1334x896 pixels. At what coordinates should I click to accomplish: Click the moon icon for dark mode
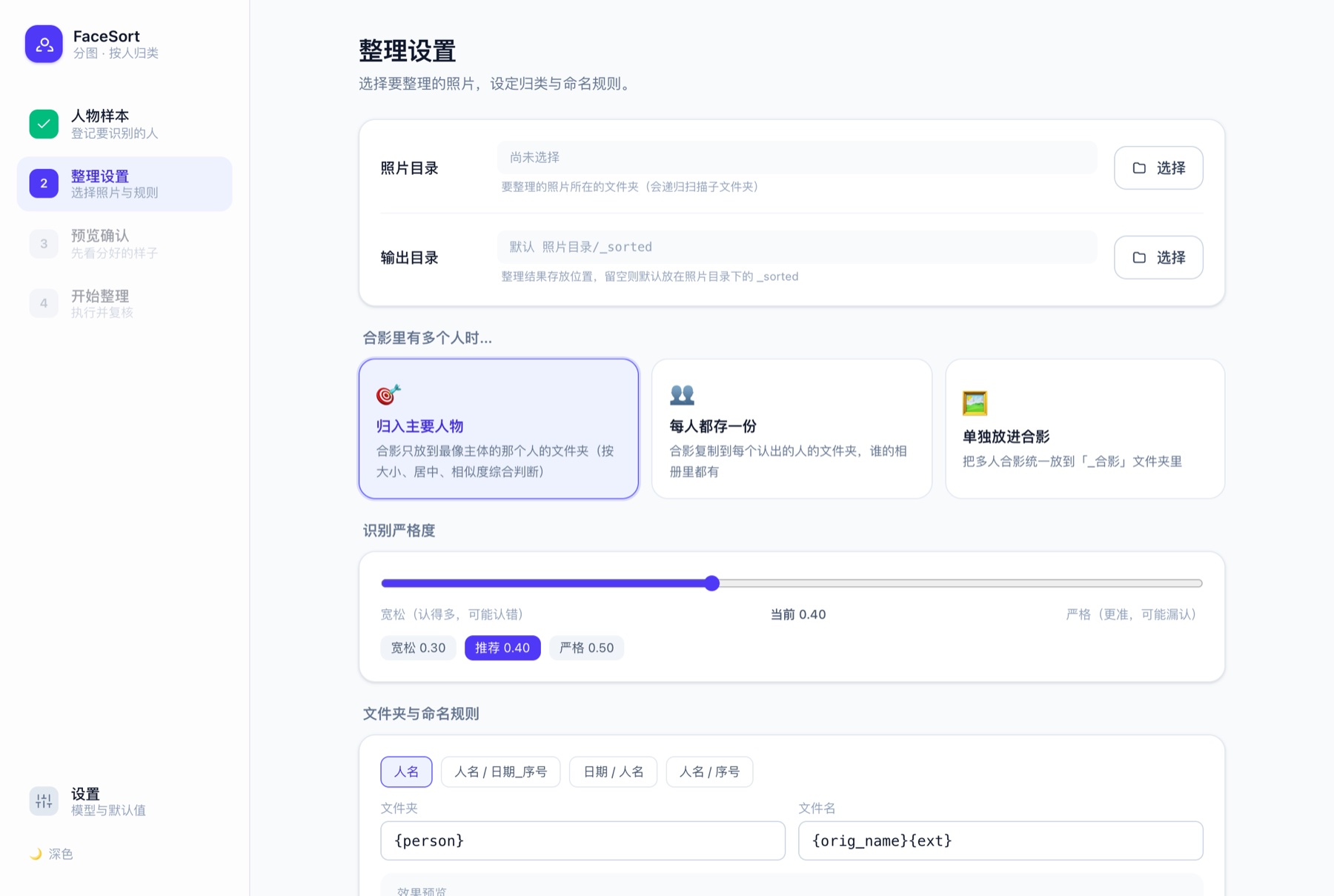point(36,854)
